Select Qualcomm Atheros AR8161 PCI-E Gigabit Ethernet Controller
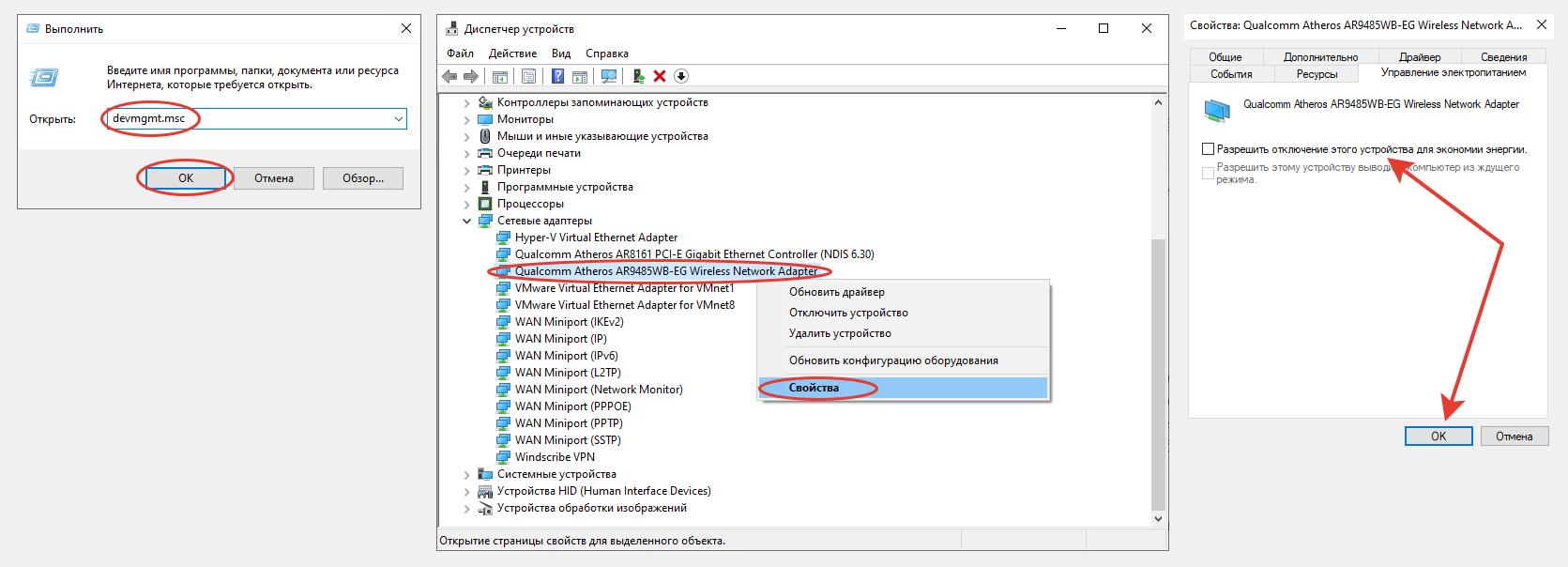The width and height of the screenshot is (1568, 567). pos(694,254)
